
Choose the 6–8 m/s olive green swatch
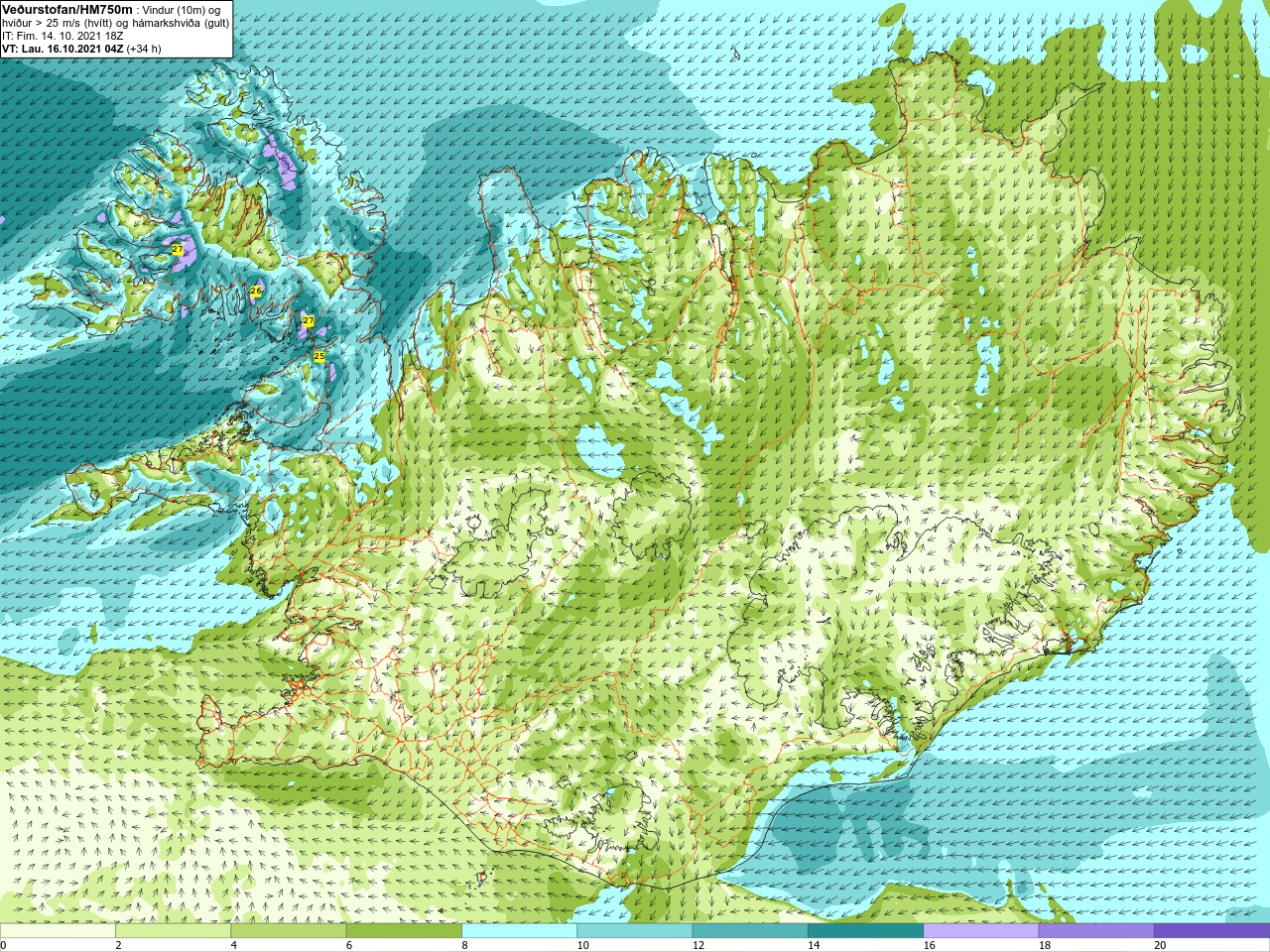click(x=404, y=930)
